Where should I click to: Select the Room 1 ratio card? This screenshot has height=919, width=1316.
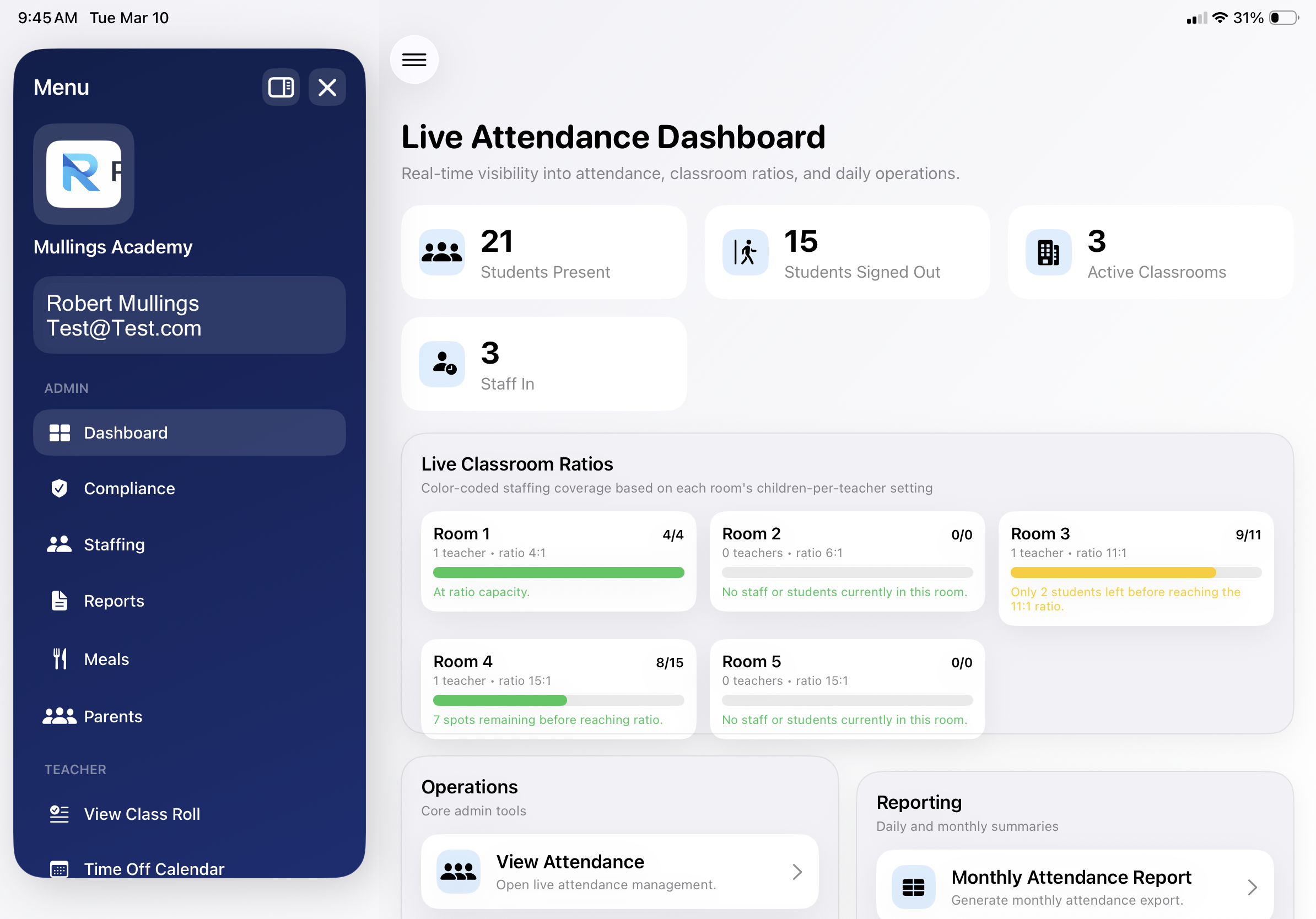click(559, 561)
